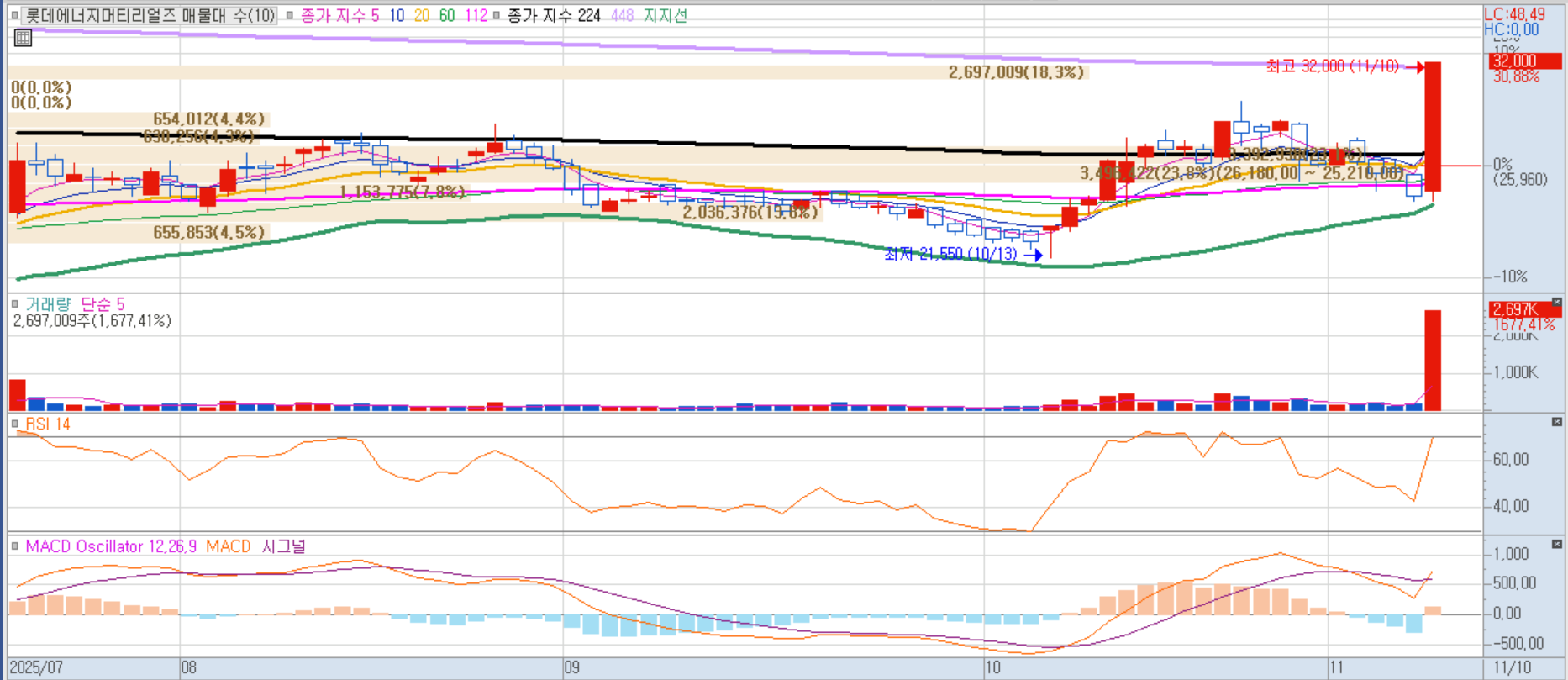Click square marker before 거래량 label

click(15, 303)
